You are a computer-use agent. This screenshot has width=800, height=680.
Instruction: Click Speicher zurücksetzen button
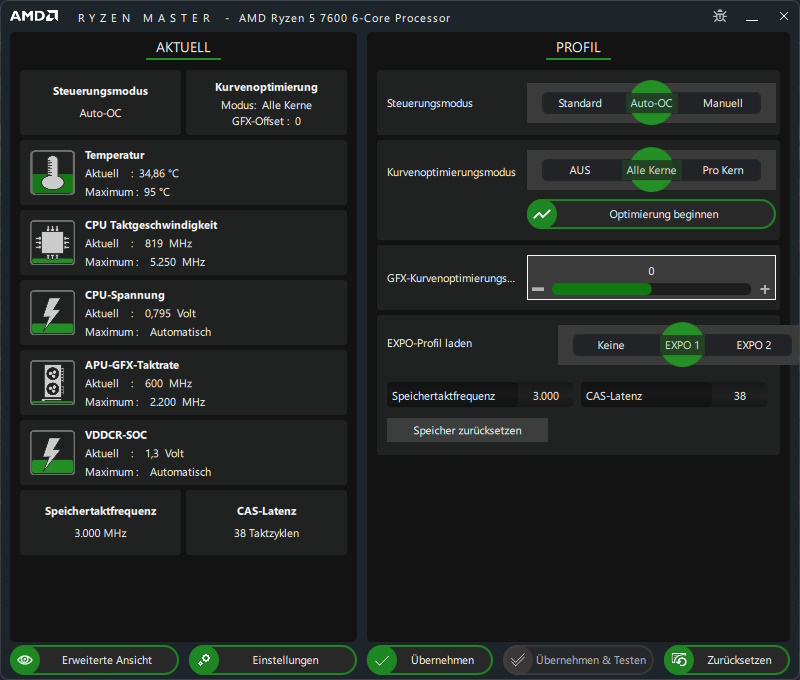click(x=467, y=430)
